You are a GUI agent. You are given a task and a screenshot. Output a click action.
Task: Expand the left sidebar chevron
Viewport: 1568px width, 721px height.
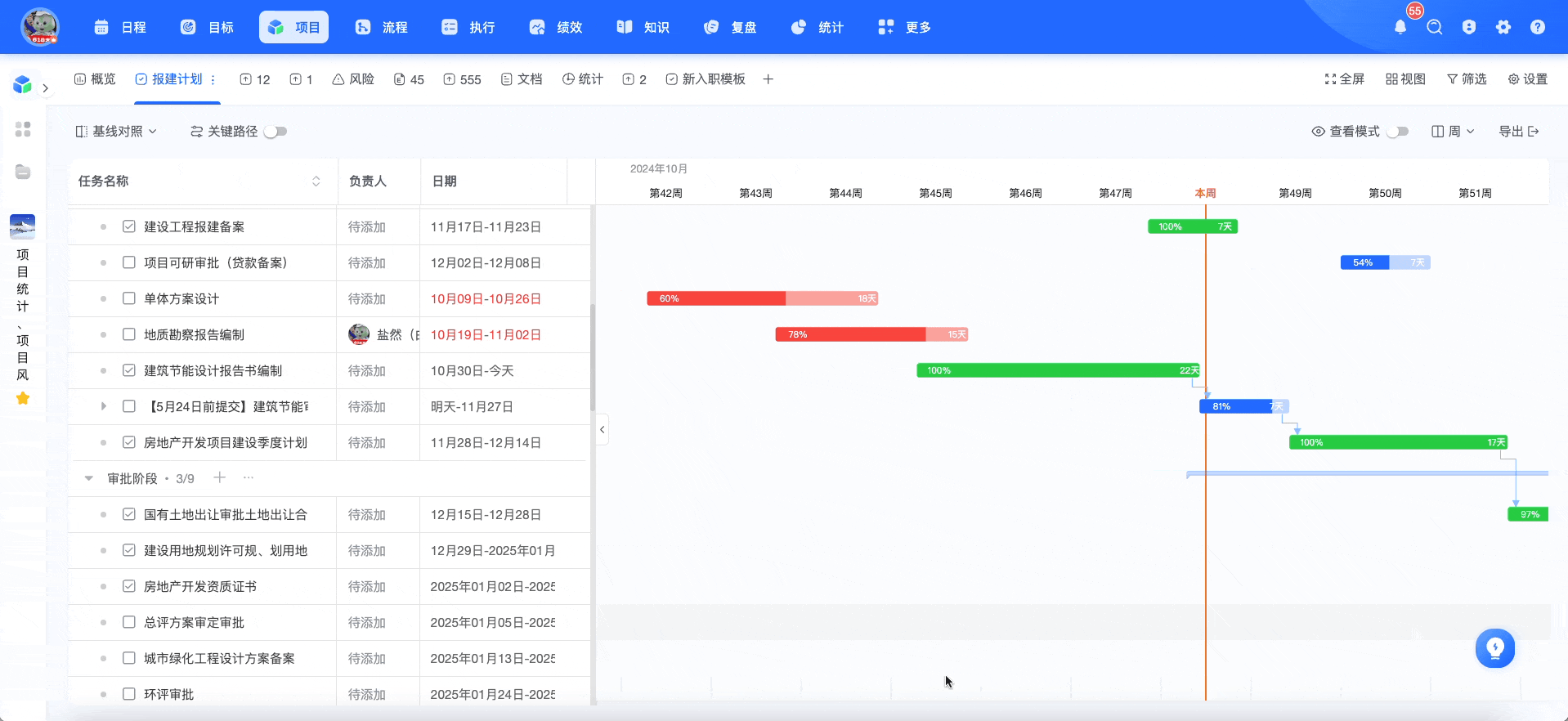[x=46, y=88]
